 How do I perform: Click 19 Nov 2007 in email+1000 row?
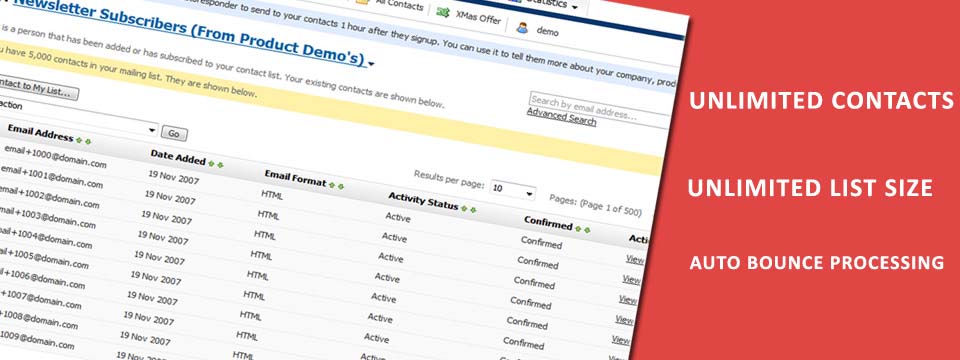(173, 178)
